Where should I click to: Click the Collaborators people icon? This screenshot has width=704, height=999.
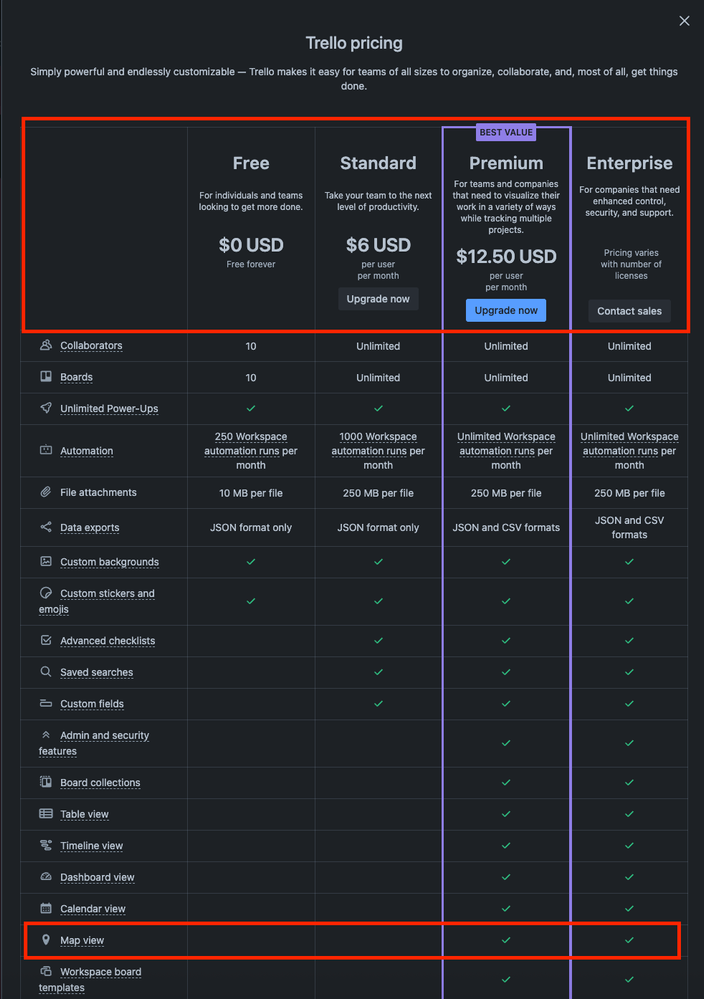[44, 346]
